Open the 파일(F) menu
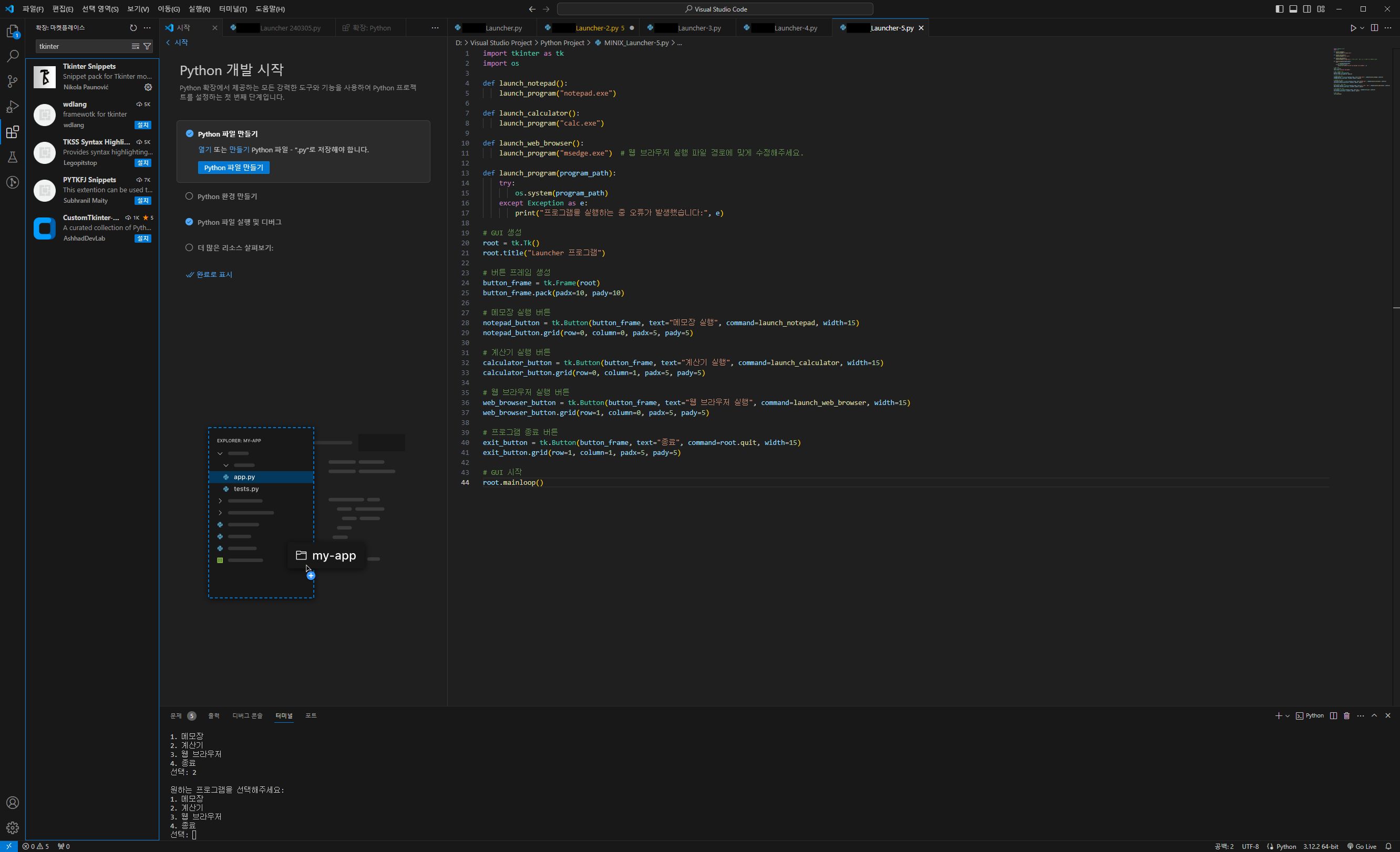The image size is (1400, 852). coord(33,9)
